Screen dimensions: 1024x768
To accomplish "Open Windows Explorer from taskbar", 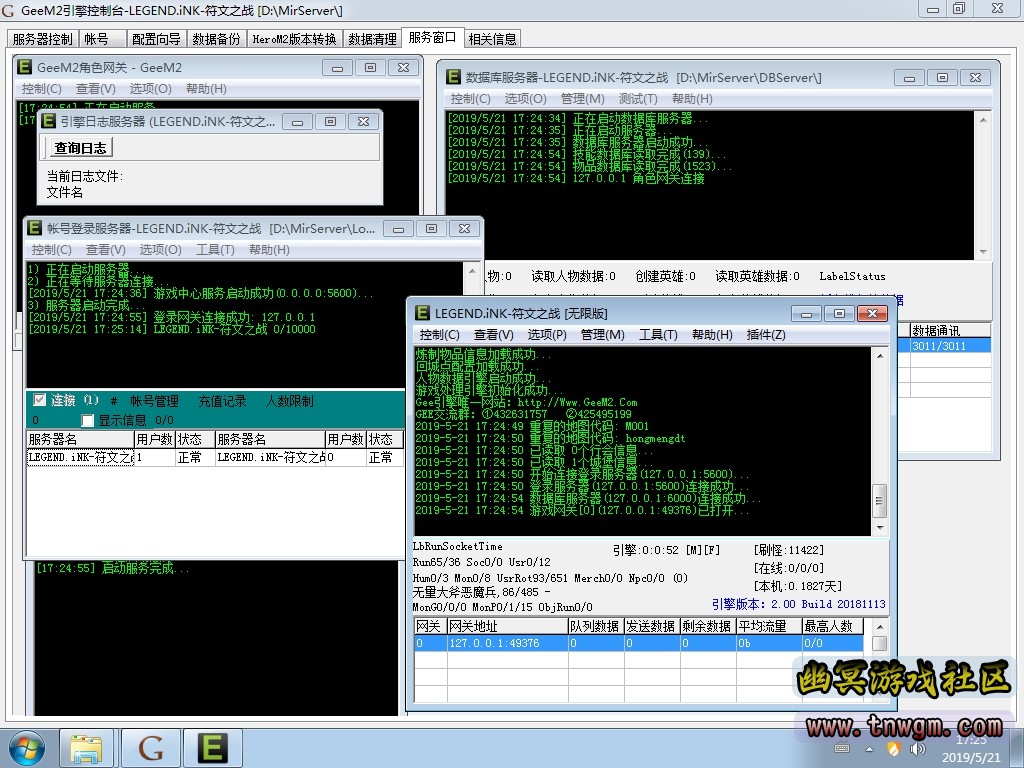I will tap(86, 748).
